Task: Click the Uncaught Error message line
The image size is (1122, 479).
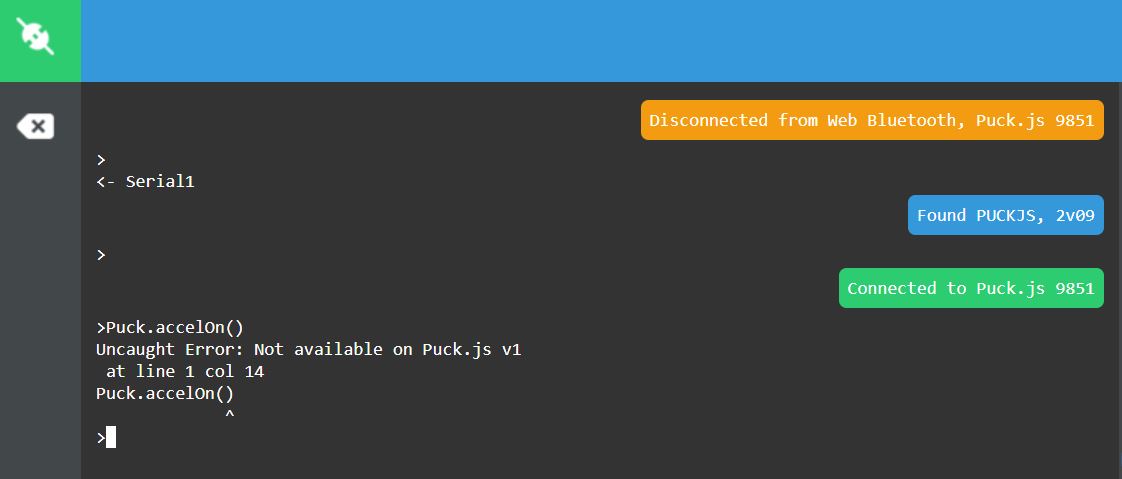Action: (308, 349)
